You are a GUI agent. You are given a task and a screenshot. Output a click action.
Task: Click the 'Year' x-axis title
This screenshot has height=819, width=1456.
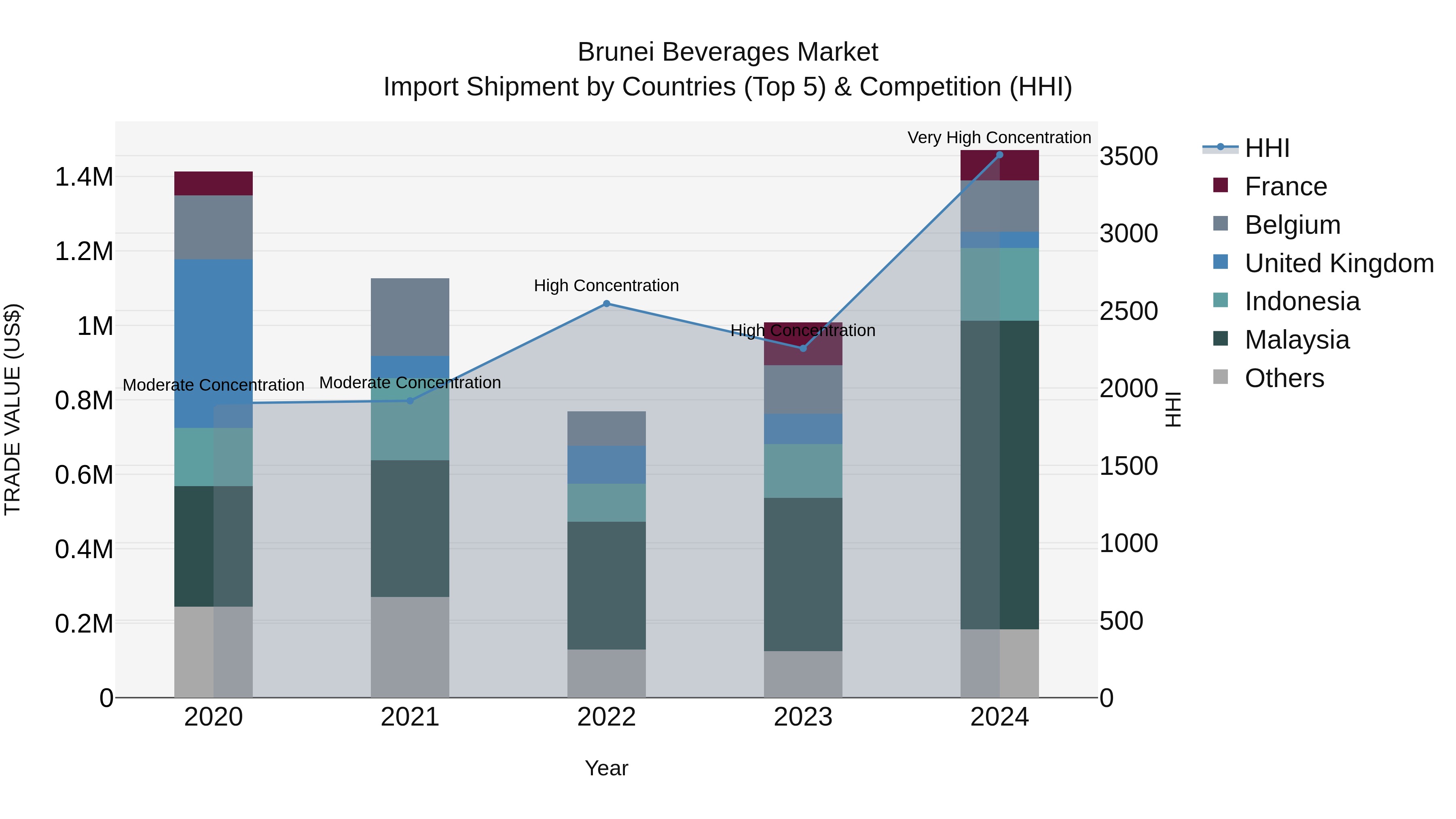coord(607,769)
